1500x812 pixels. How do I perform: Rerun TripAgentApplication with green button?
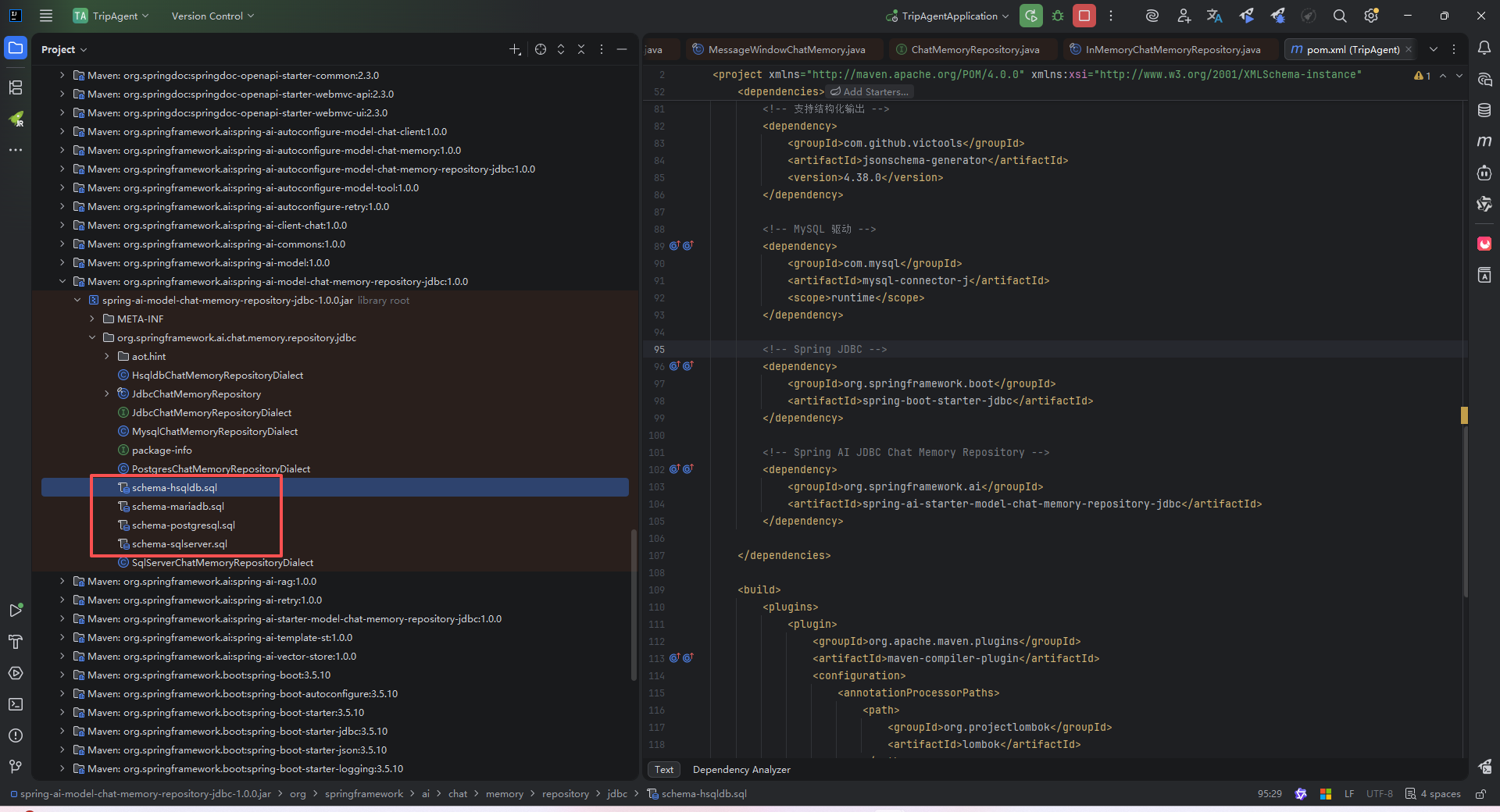(1031, 16)
